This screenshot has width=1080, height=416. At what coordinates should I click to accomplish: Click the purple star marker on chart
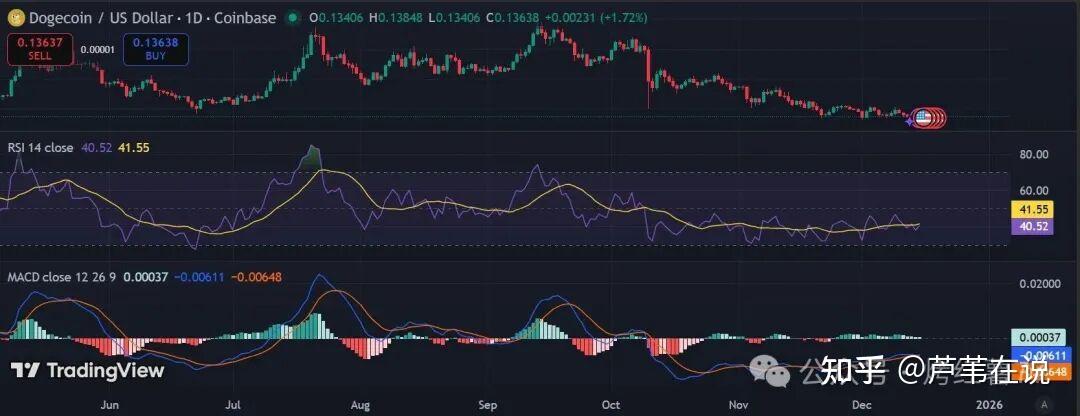coord(909,121)
